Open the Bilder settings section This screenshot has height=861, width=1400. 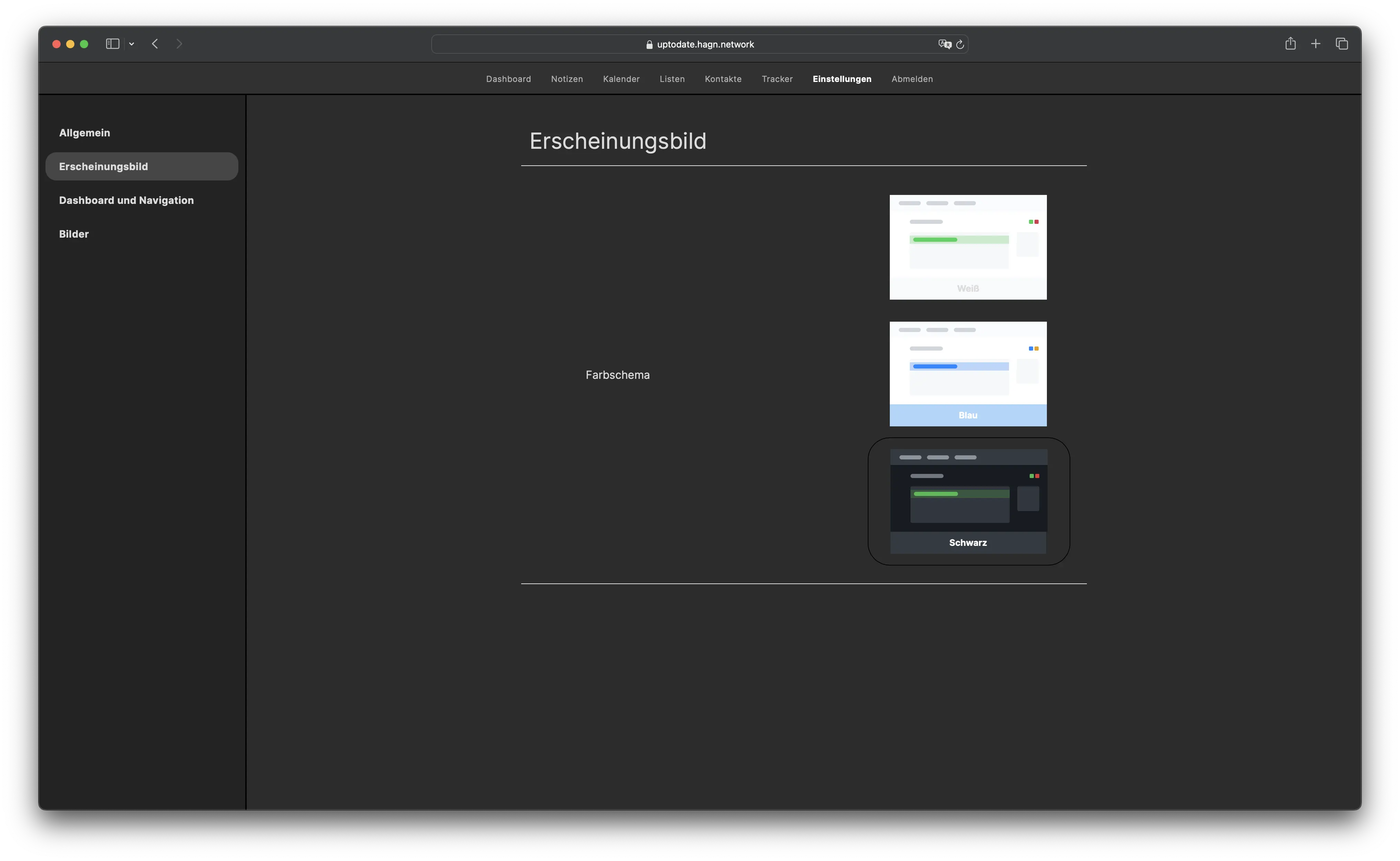74,234
